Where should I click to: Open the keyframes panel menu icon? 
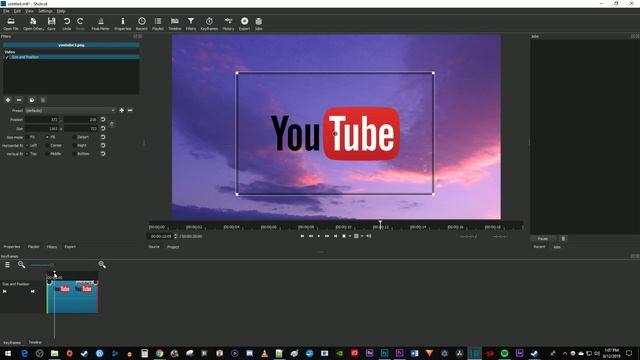coord(7,265)
